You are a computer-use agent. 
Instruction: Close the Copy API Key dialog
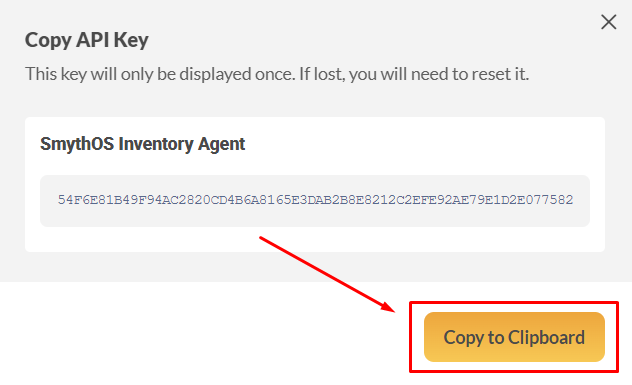point(609,22)
